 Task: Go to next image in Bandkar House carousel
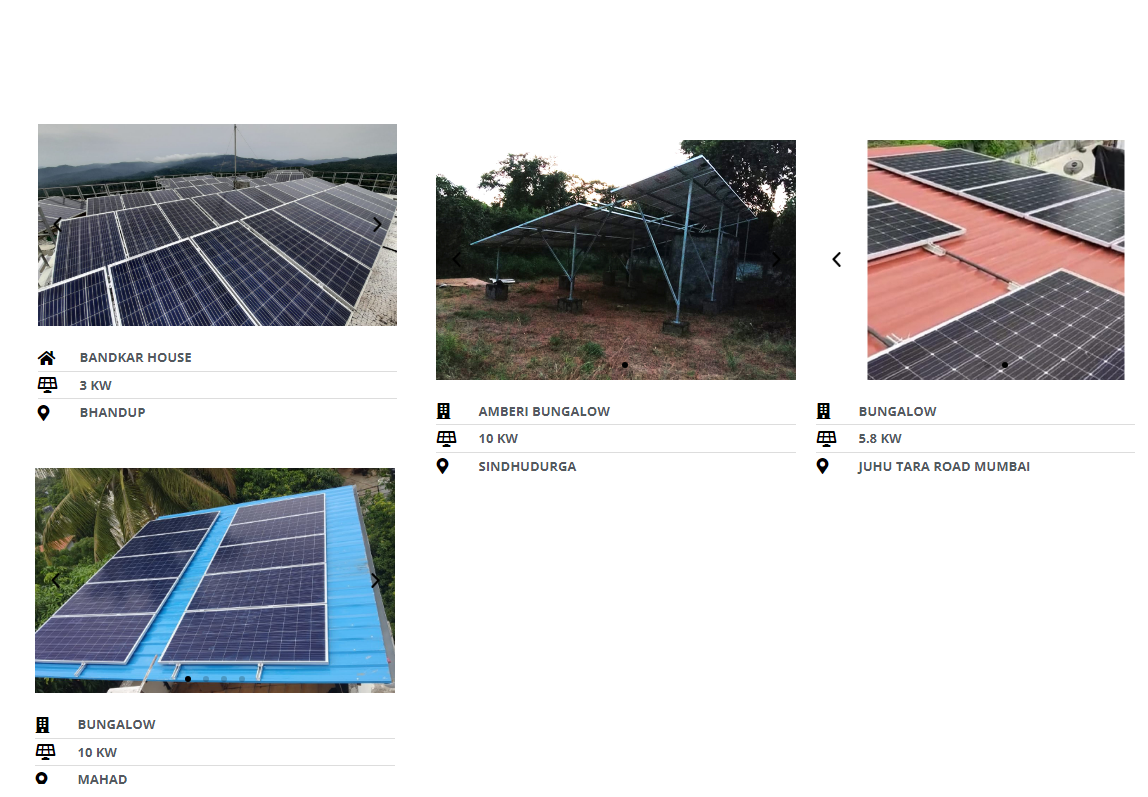377,225
